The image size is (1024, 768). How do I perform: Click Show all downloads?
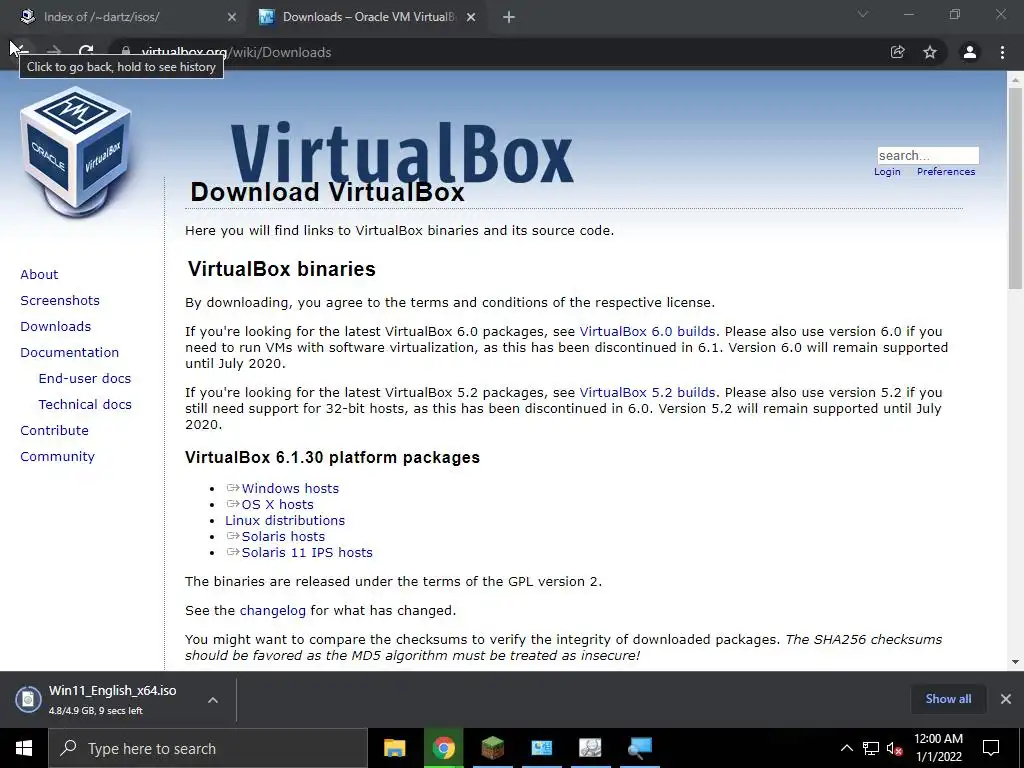(948, 699)
